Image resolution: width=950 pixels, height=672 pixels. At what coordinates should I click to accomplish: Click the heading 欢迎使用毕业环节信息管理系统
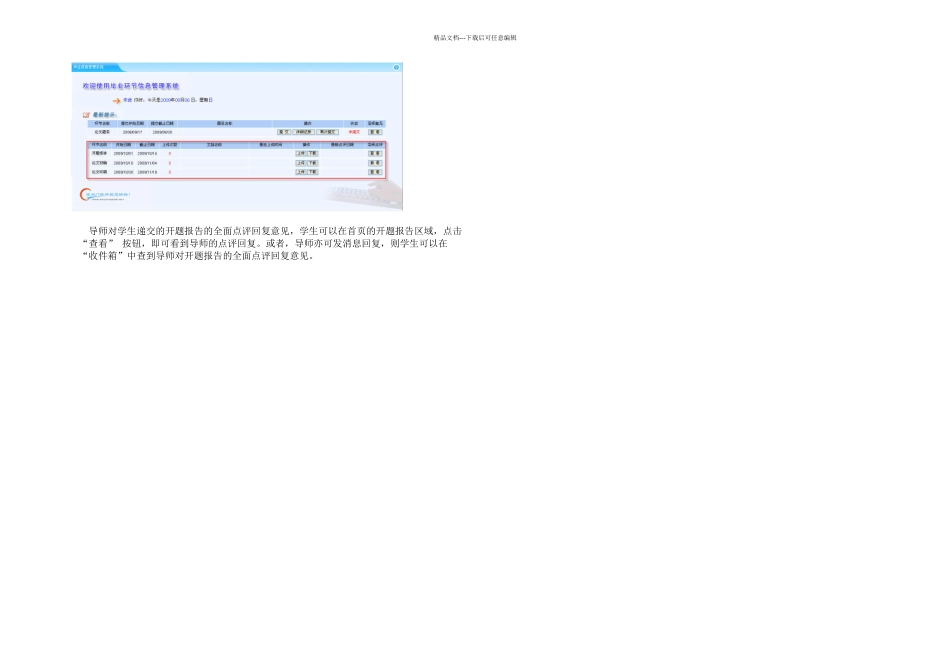131,86
